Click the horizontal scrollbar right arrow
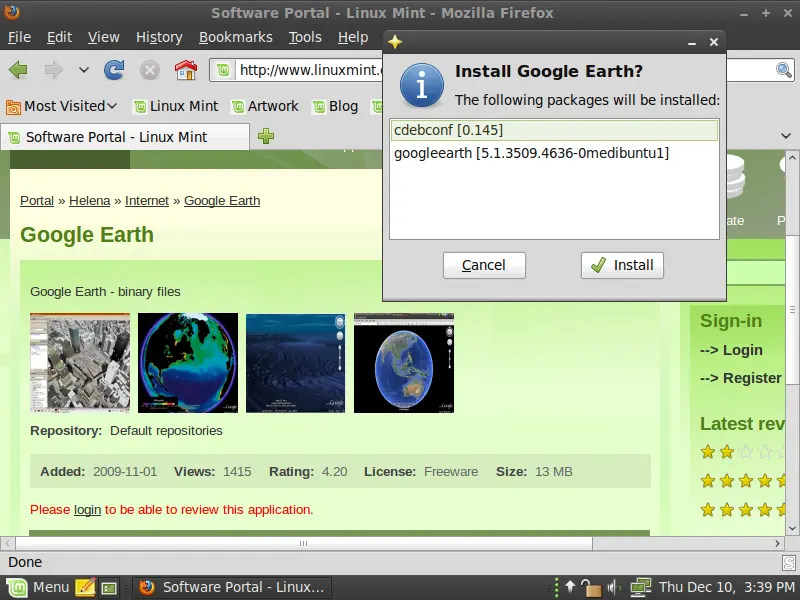The width and height of the screenshot is (800, 600). pos(778,543)
